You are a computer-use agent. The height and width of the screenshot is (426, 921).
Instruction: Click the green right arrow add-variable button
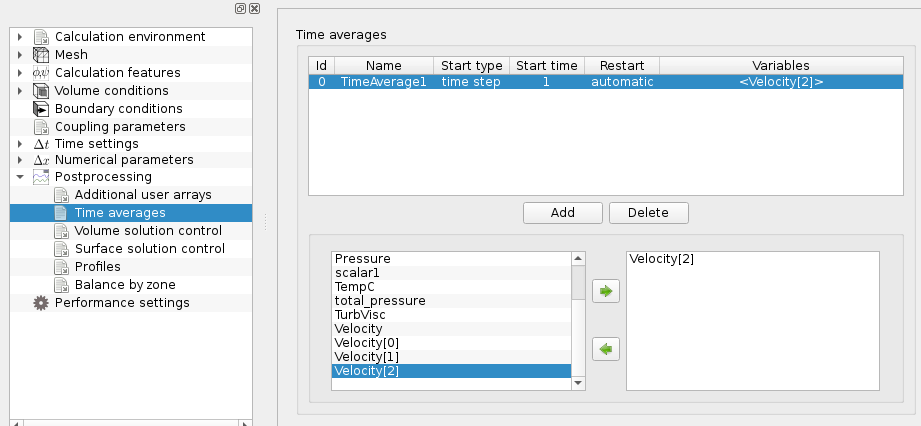pyautogui.click(x=606, y=293)
